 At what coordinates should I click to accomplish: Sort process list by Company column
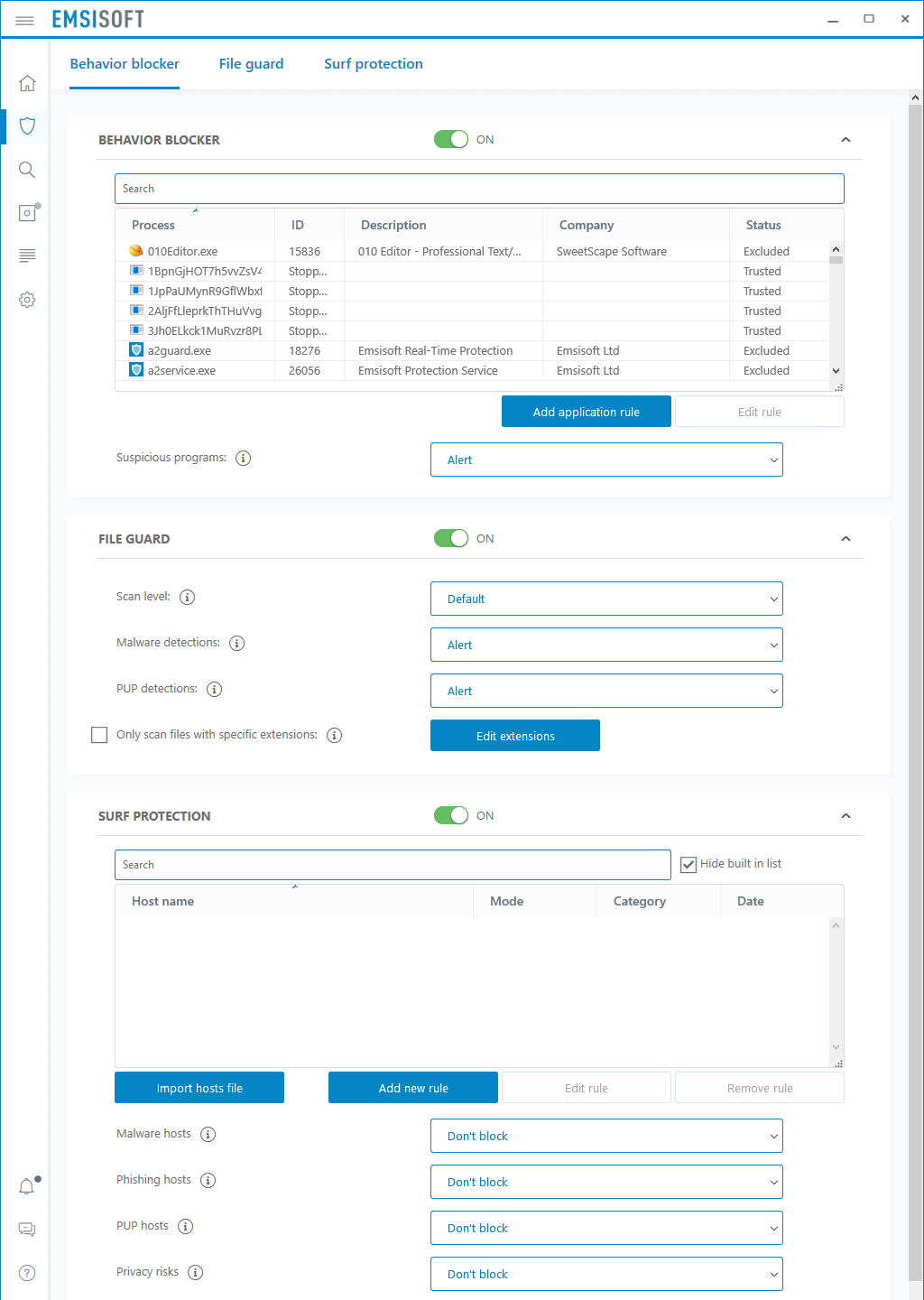(636, 225)
